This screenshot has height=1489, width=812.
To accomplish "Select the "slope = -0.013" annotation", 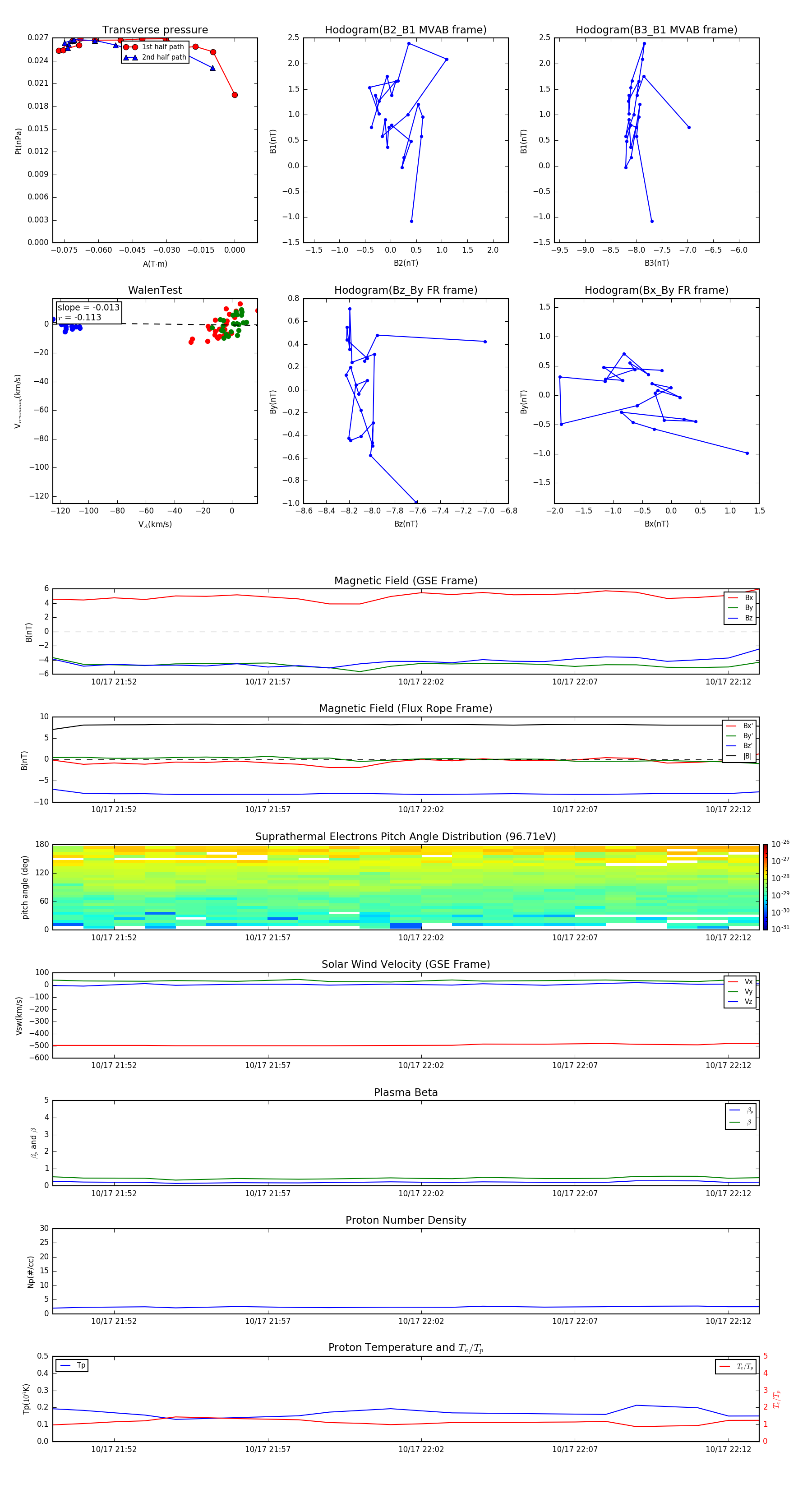I will [88, 308].
